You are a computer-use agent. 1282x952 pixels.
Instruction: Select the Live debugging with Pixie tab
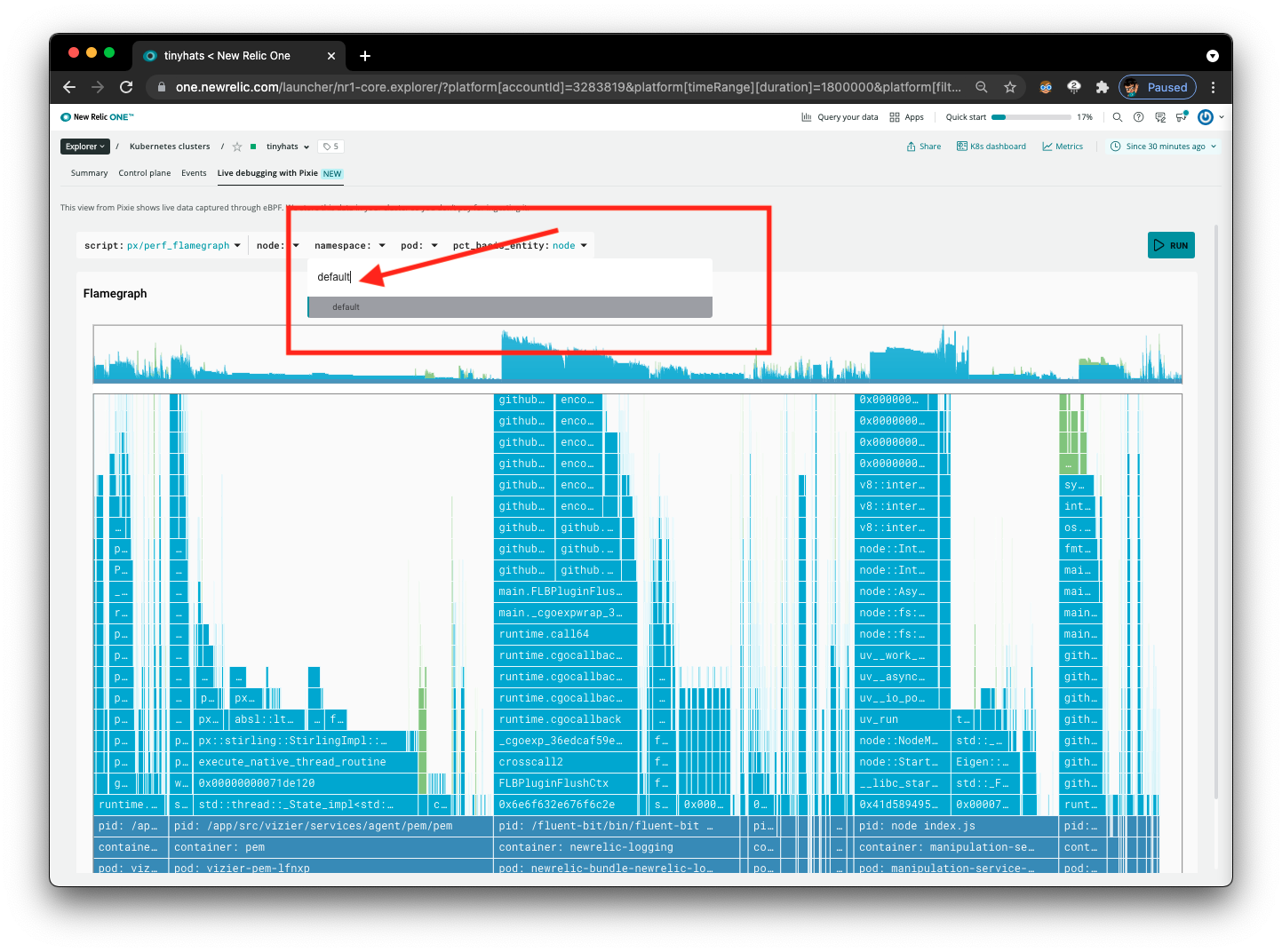(x=280, y=173)
